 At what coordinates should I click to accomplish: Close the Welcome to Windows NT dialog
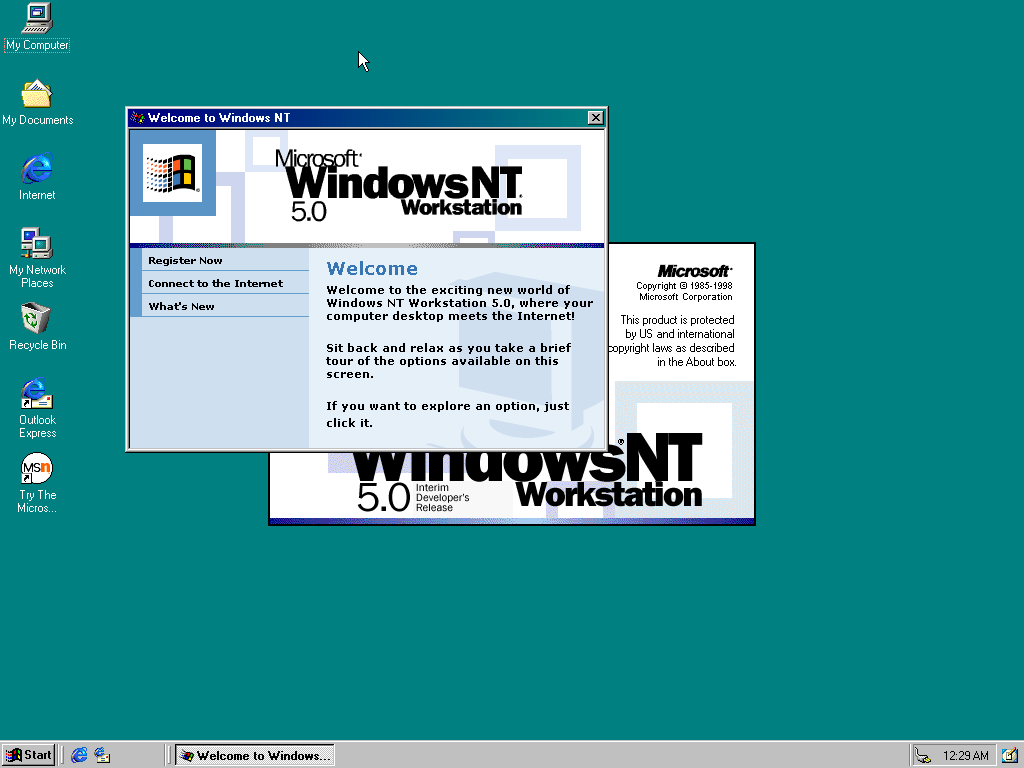coord(596,118)
